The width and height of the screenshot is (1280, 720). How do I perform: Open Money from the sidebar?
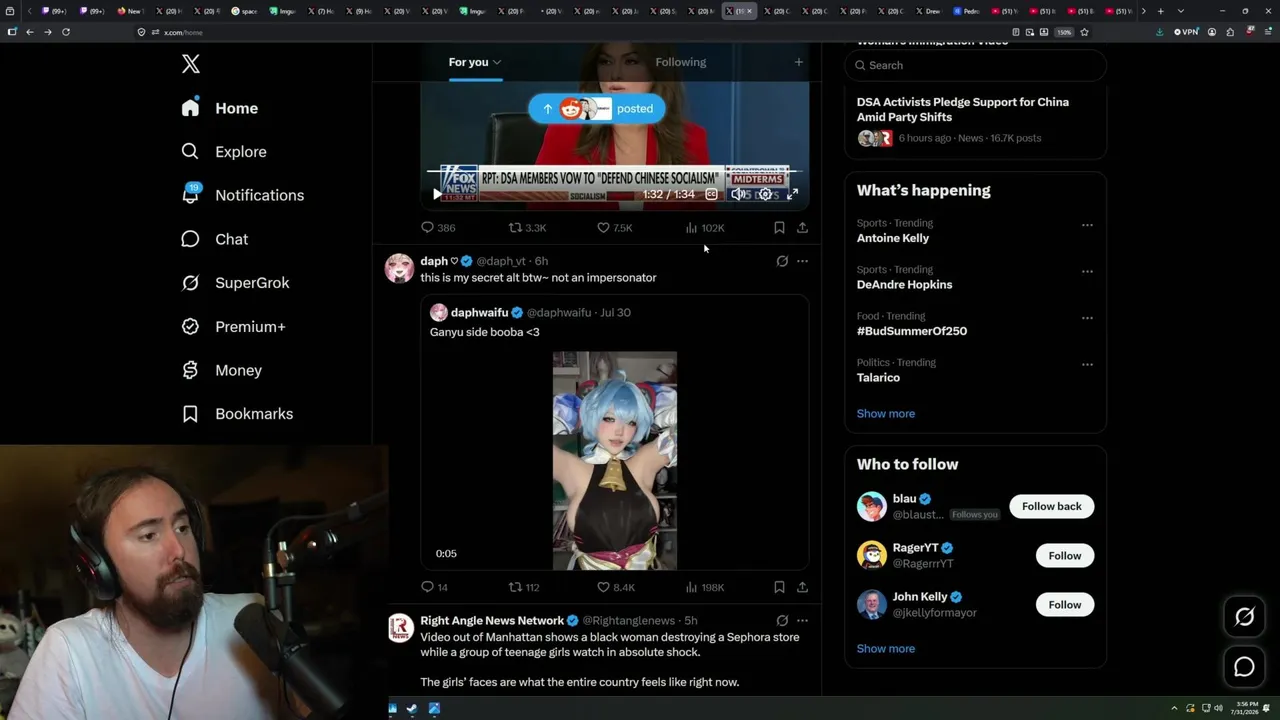pos(221,370)
